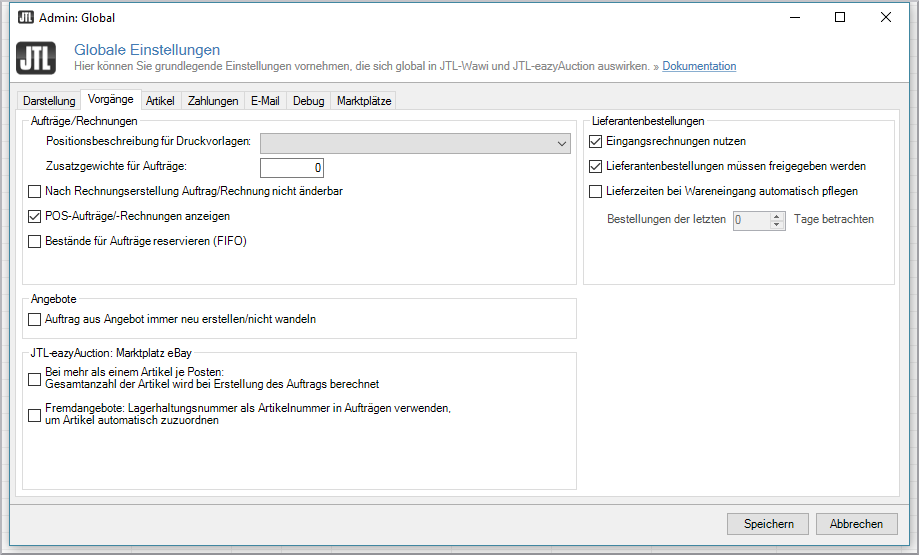The image size is (919, 555).
Task: Go to the E-Mail tab
Action: click(265, 101)
